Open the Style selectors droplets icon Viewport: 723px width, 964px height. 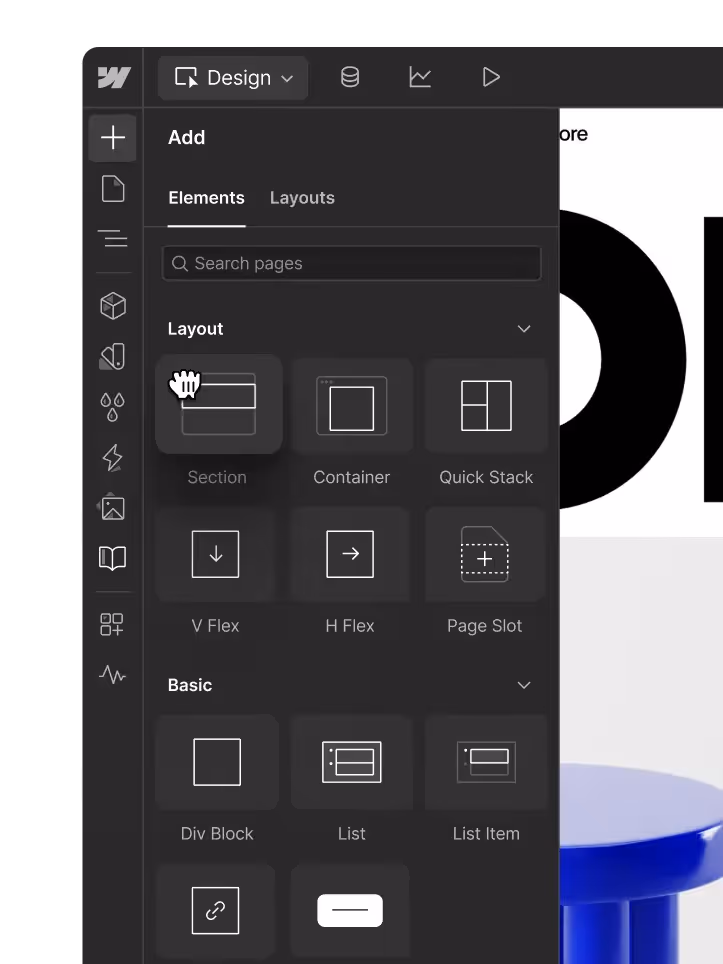tap(113, 407)
